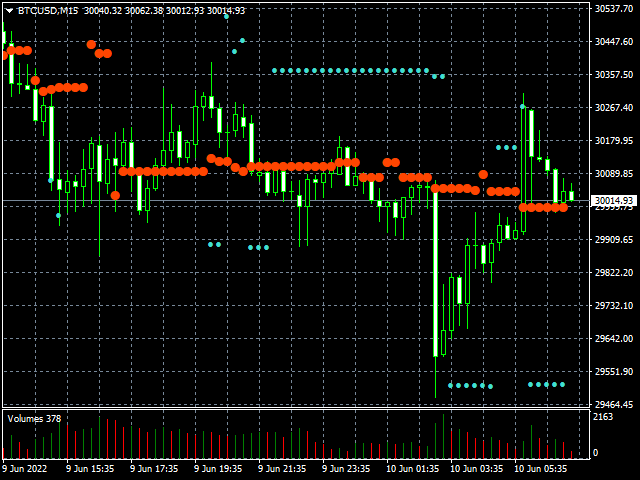Click the 30447.60 price axis label
Screen dimensions: 640x480
[x=614, y=42]
